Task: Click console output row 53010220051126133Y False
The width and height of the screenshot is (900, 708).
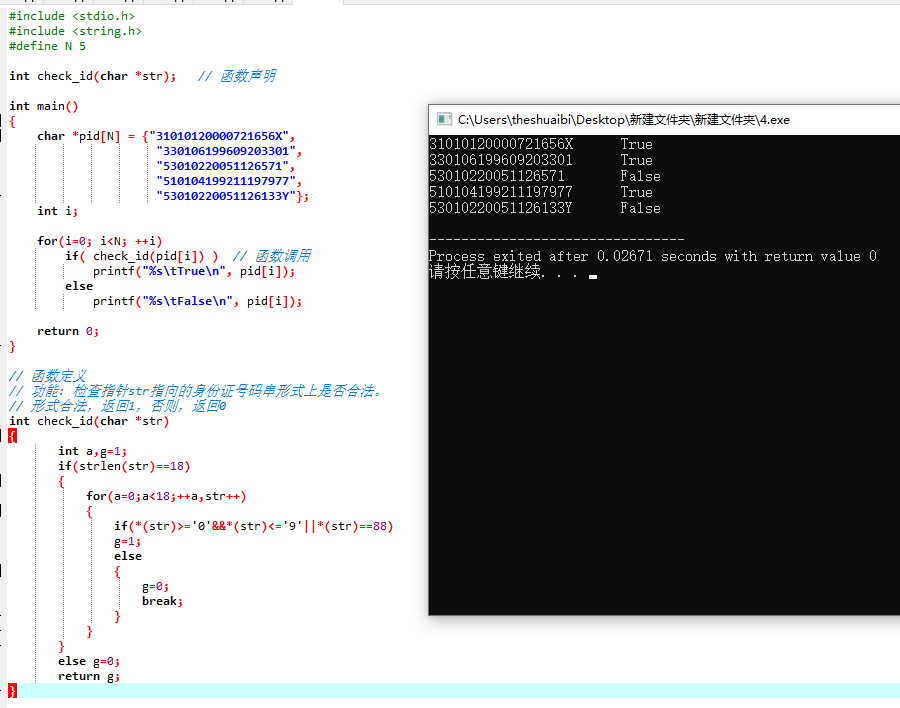Action: pyautogui.click(x=545, y=208)
